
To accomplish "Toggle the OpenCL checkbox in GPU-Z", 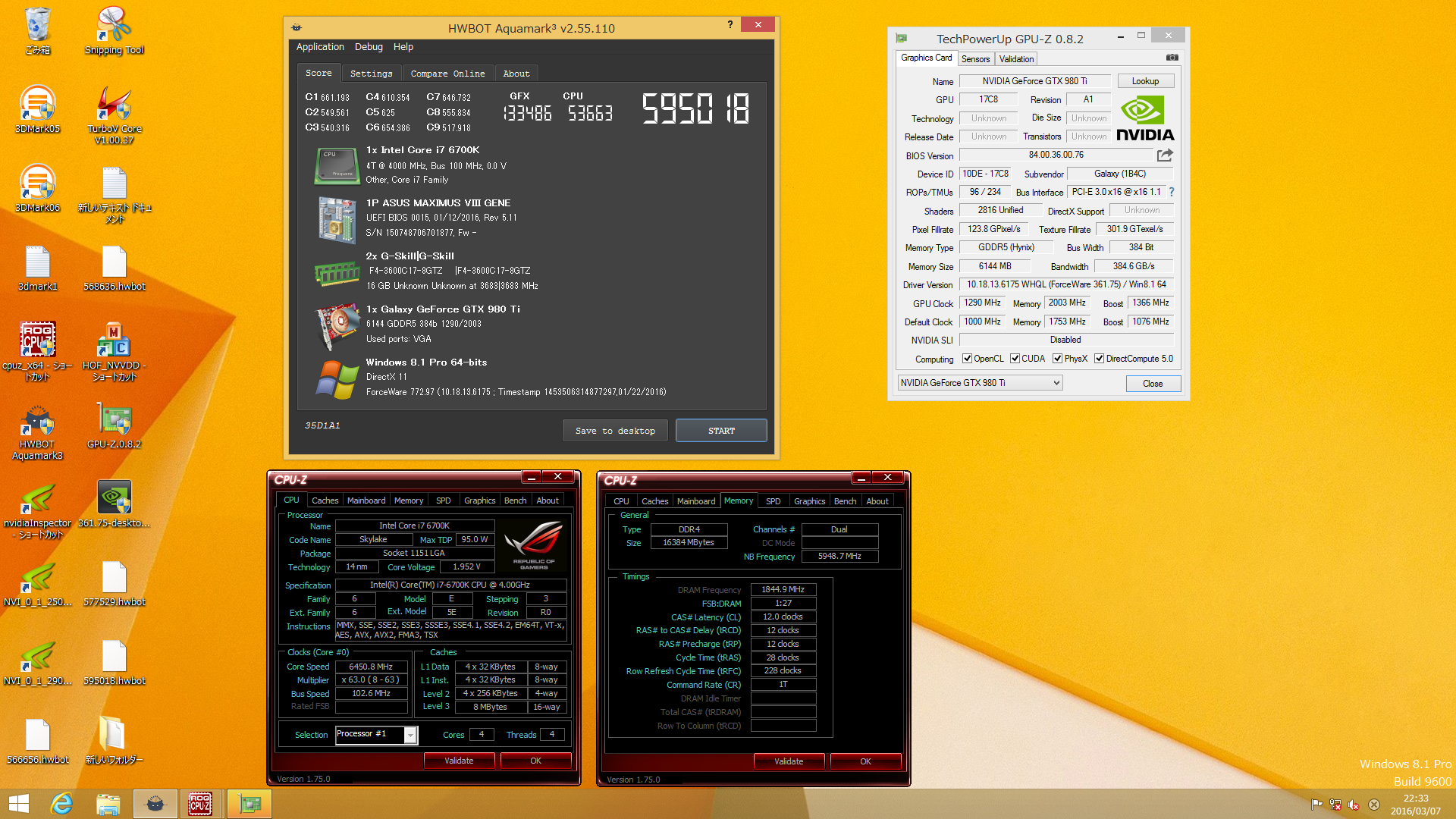I will pyautogui.click(x=967, y=359).
